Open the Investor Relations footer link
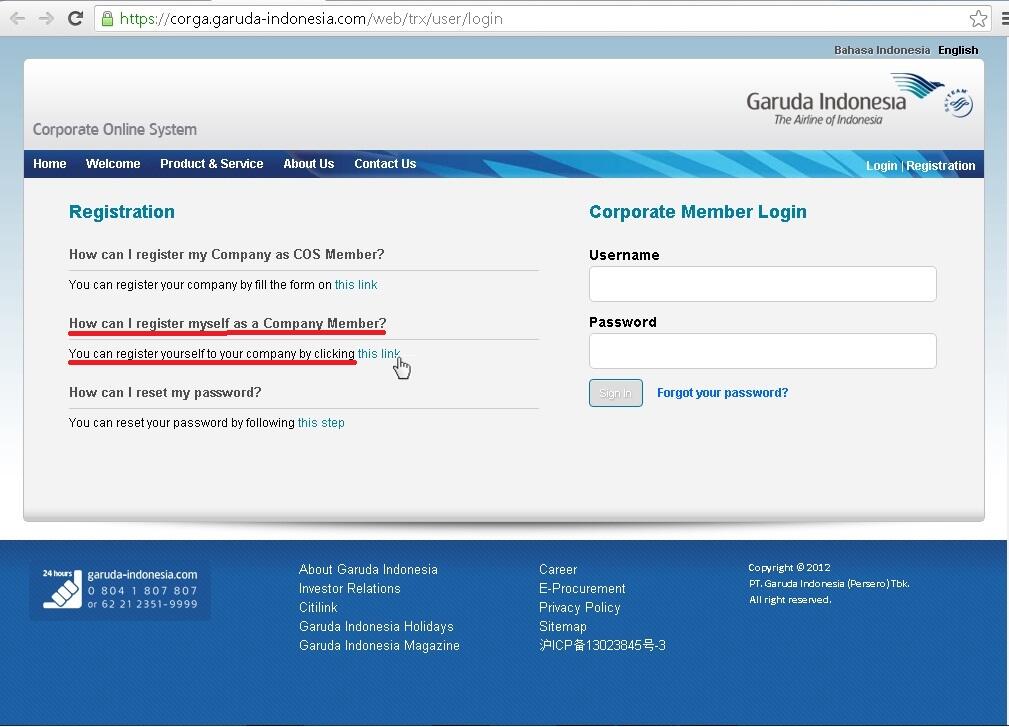Image resolution: width=1009 pixels, height=727 pixels. tap(349, 589)
